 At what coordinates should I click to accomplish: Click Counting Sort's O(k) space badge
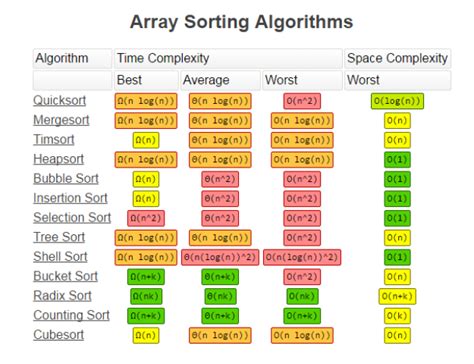(x=397, y=316)
